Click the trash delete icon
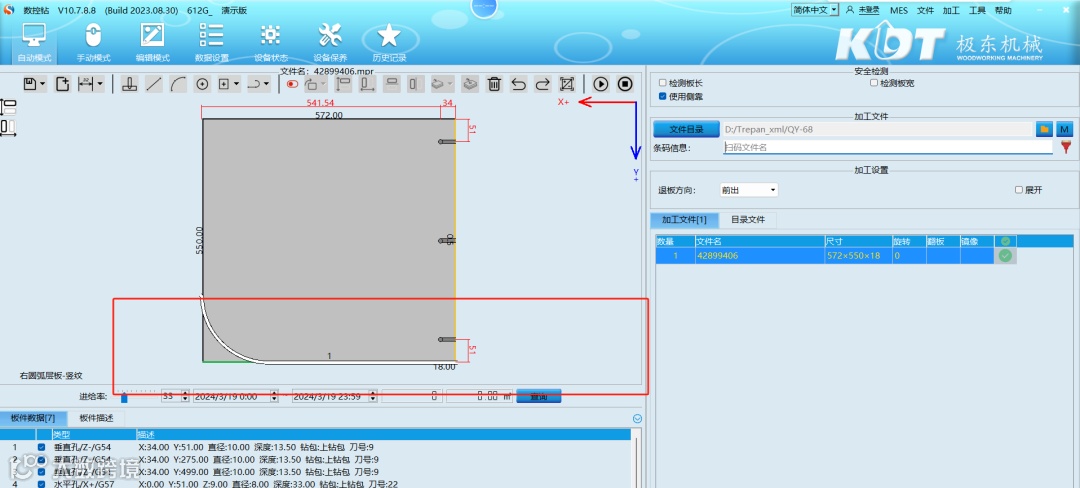The image size is (1080, 488). tap(494, 84)
